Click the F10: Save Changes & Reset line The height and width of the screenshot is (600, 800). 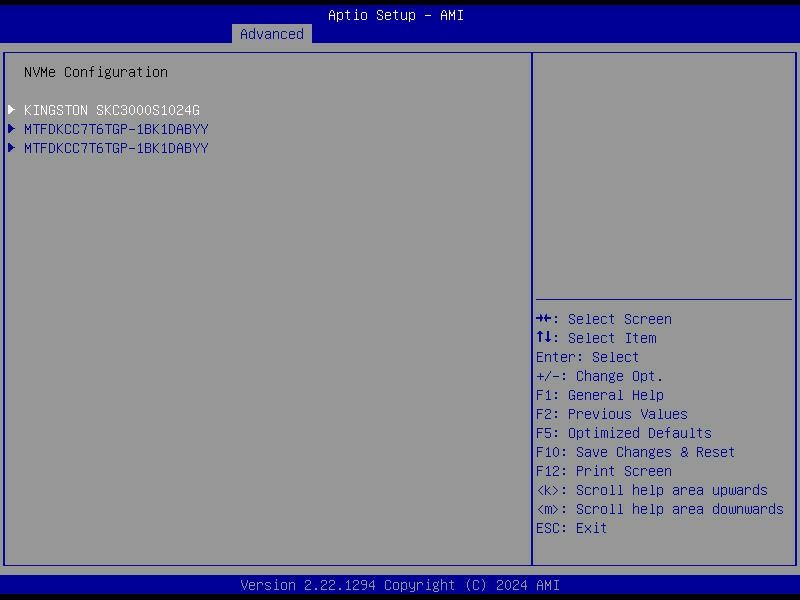635,452
